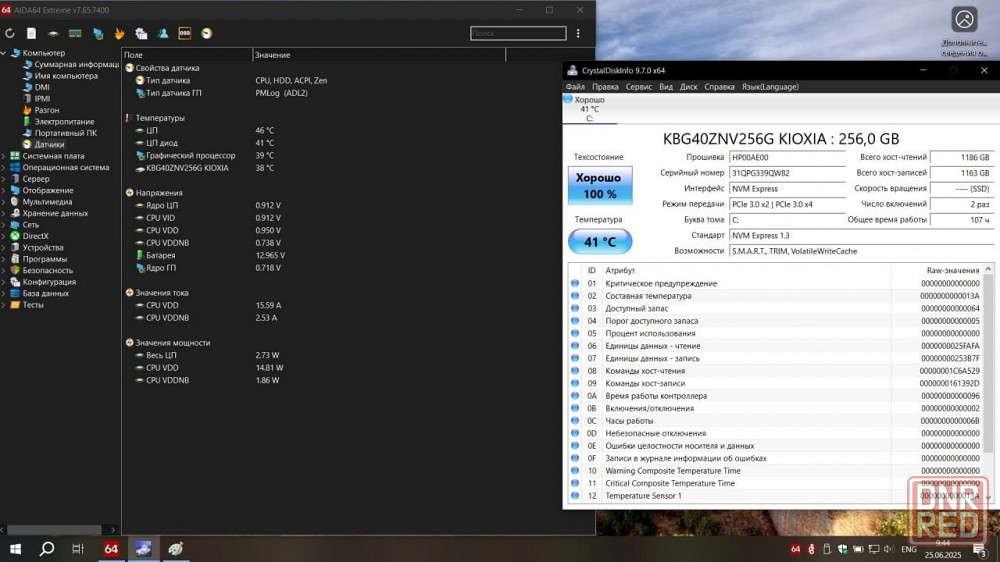1000x562 pixels.
Task: Open the Сервис menu in CrystalDiskInfo
Action: tap(638, 87)
